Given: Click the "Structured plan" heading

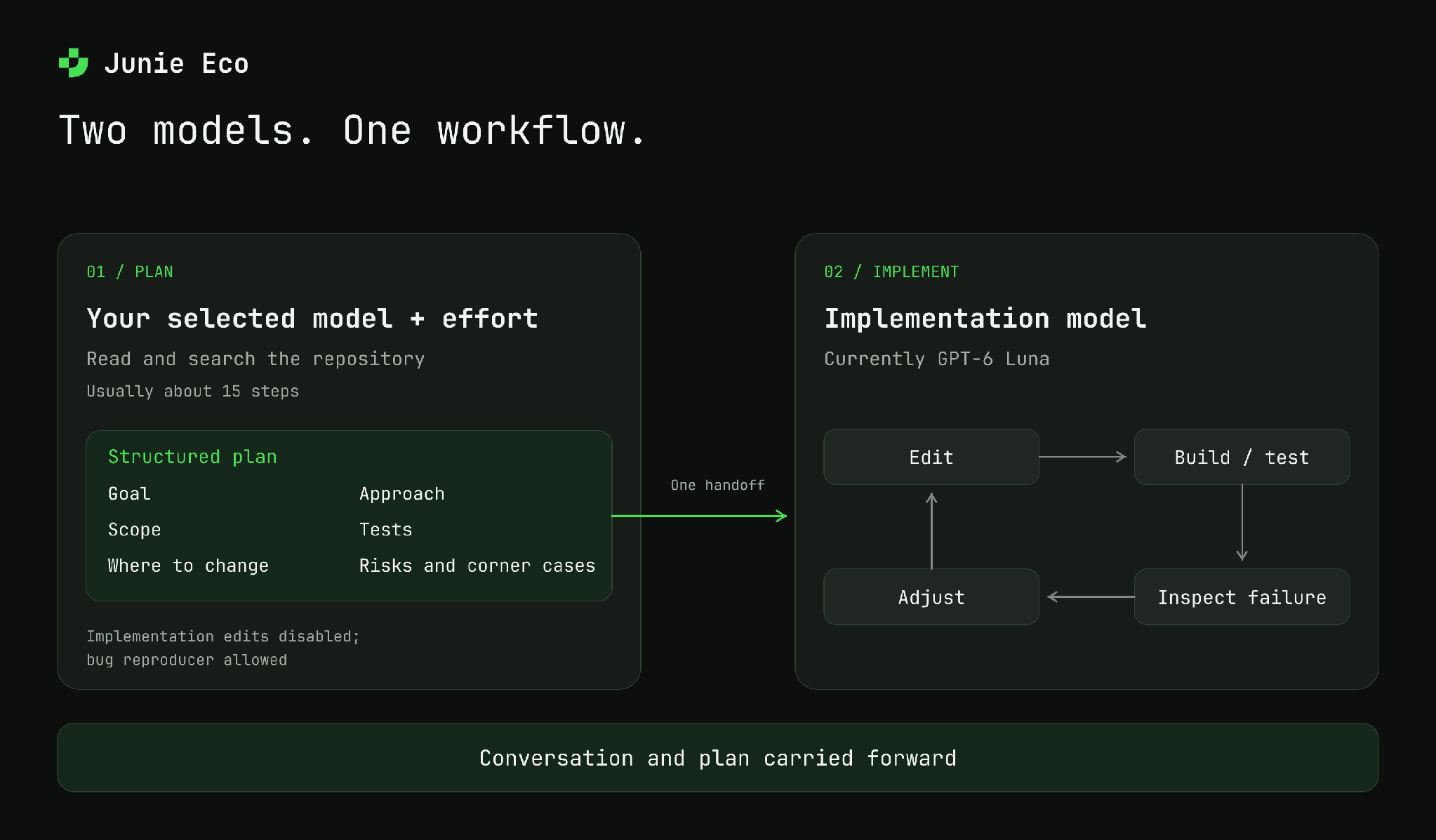Looking at the screenshot, I should pos(192,457).
